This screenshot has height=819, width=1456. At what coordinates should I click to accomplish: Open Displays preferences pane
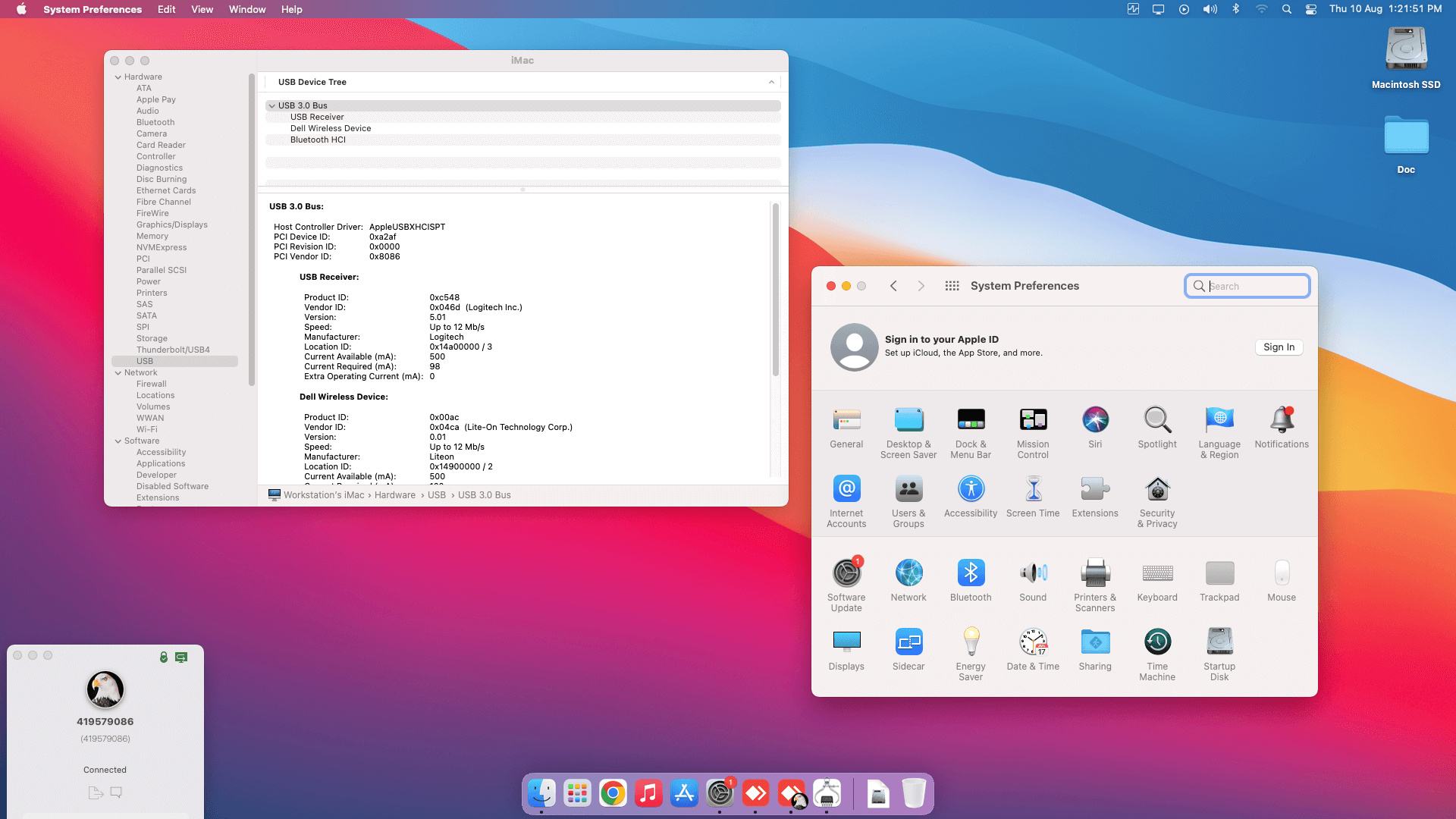(x=846, y=650)
